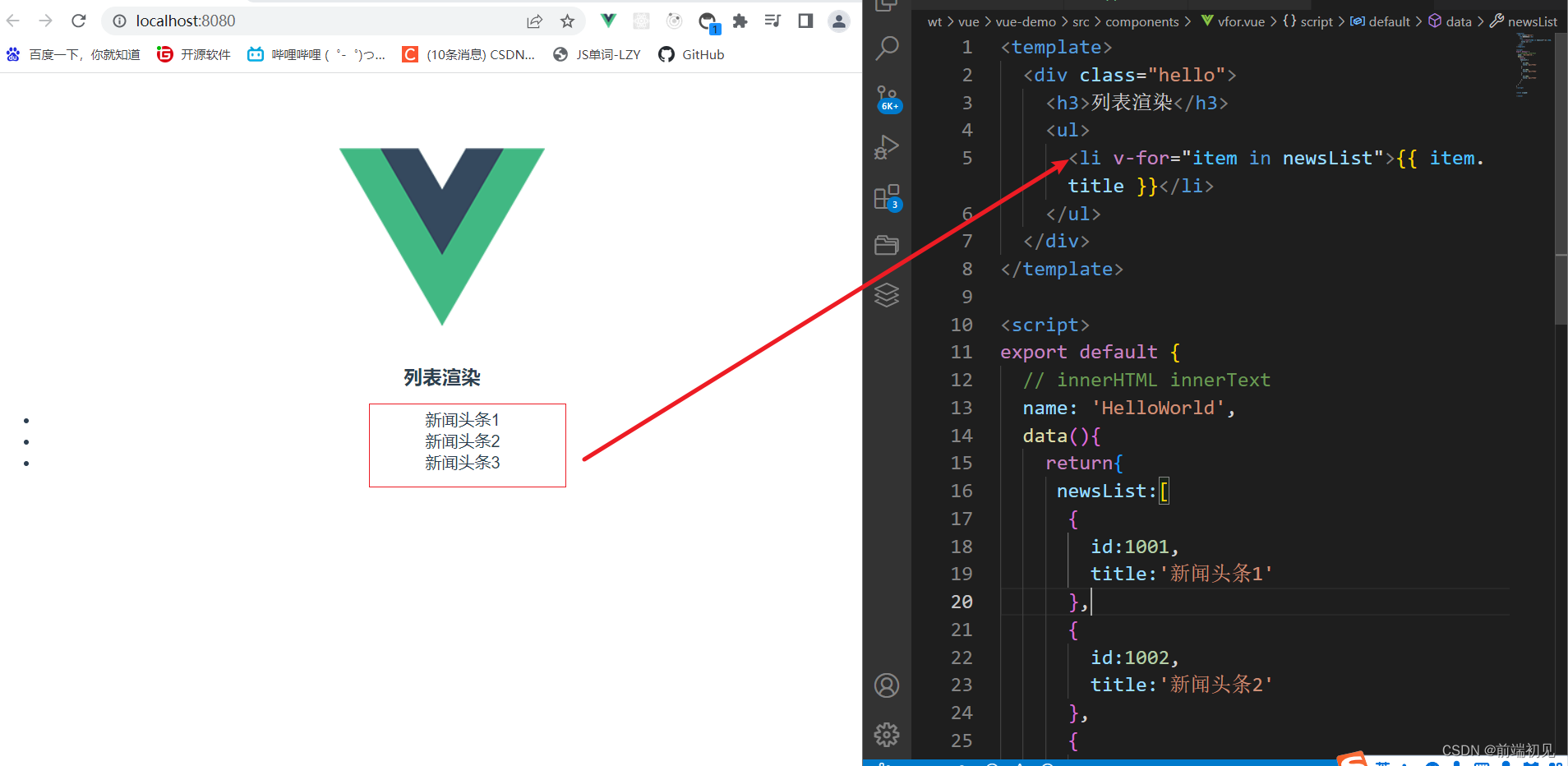The width and height of the screenshot is (1568, 766).
Task: Reload the localhost page
Action: (79, 21)
